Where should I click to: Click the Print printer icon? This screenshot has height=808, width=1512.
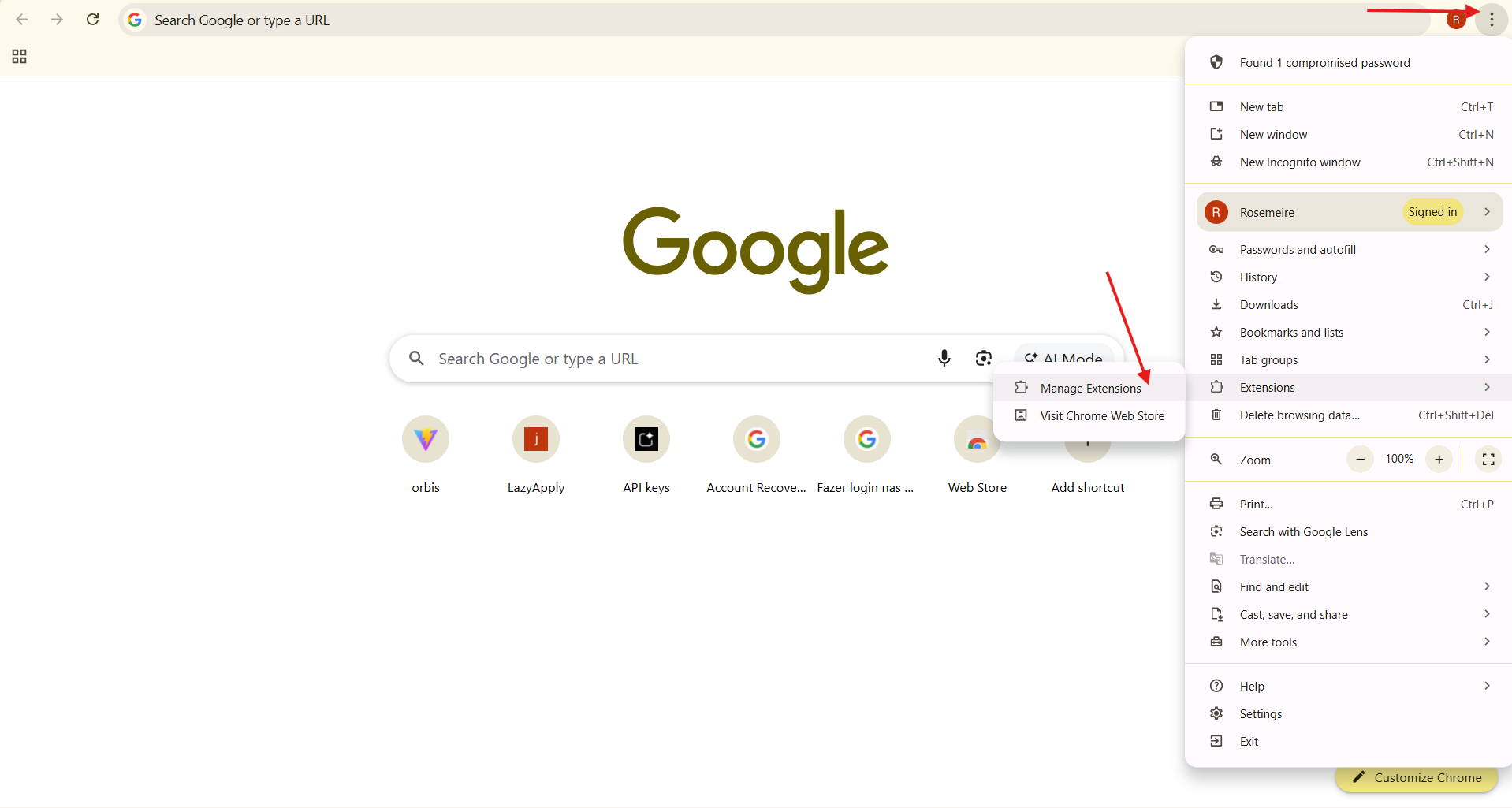point(1216,504)
